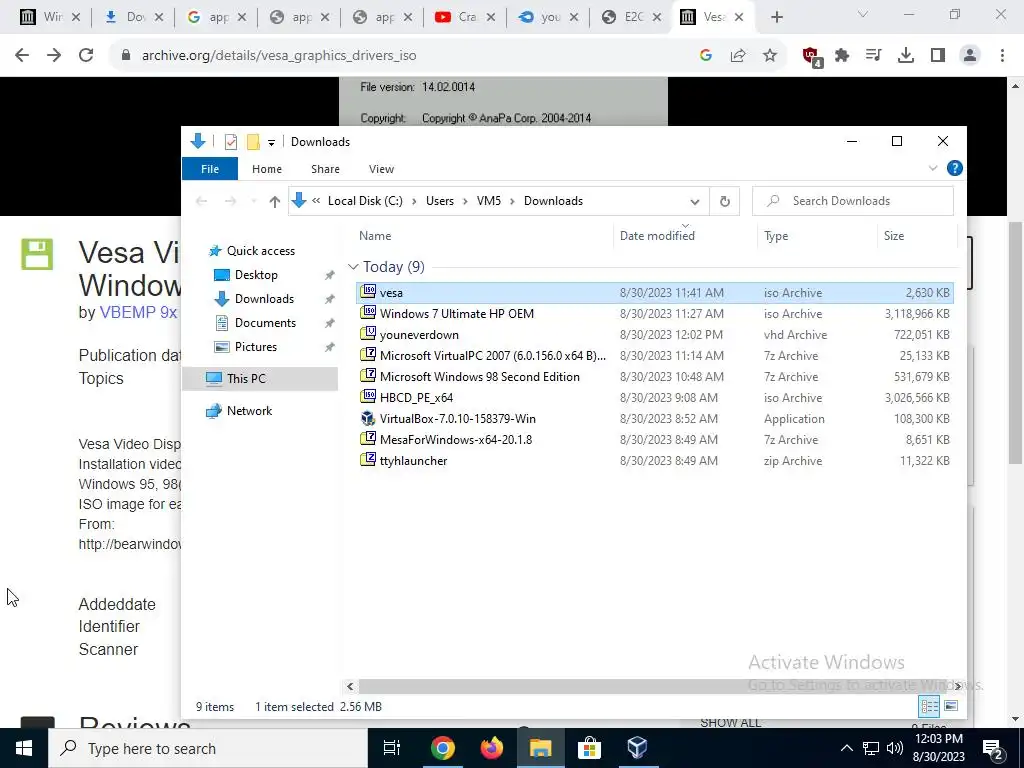Viewport: 1024px width, 768px height.
Task: Toggle Chrome side panel icon
Action: tap(938, 56)
